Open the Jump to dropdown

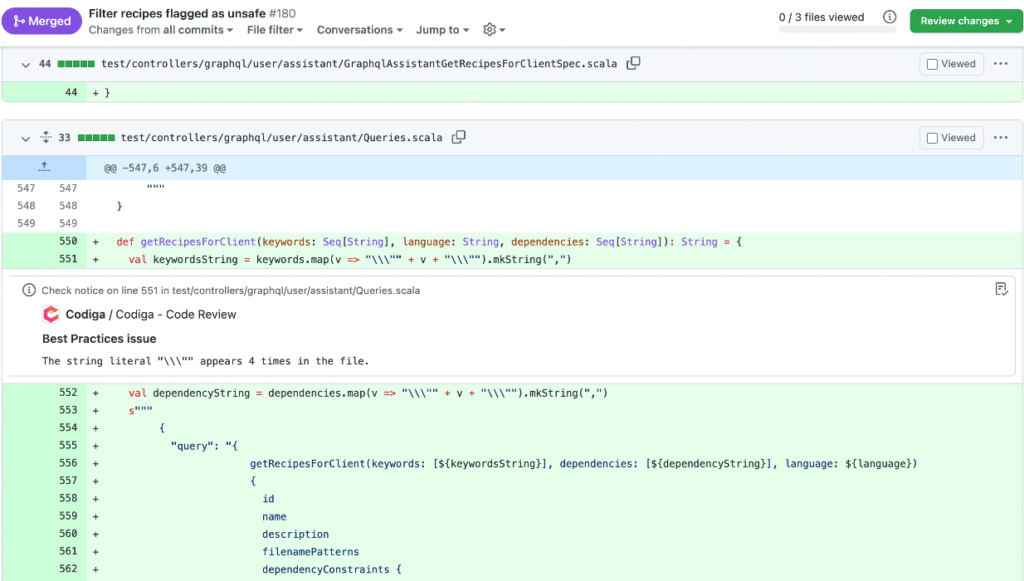coord(442,30)
